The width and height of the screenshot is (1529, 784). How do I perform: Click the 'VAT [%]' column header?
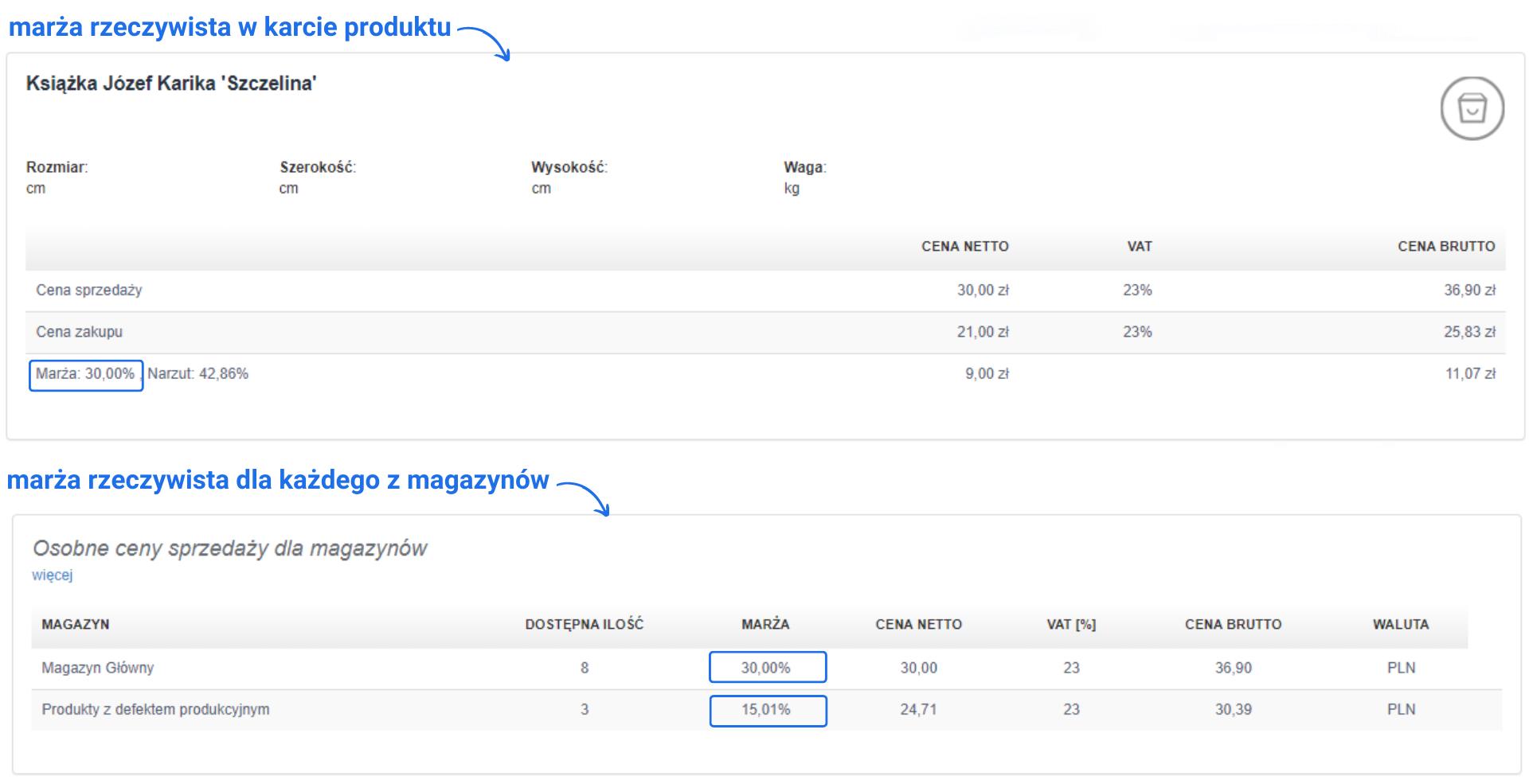click(1071, 625)
